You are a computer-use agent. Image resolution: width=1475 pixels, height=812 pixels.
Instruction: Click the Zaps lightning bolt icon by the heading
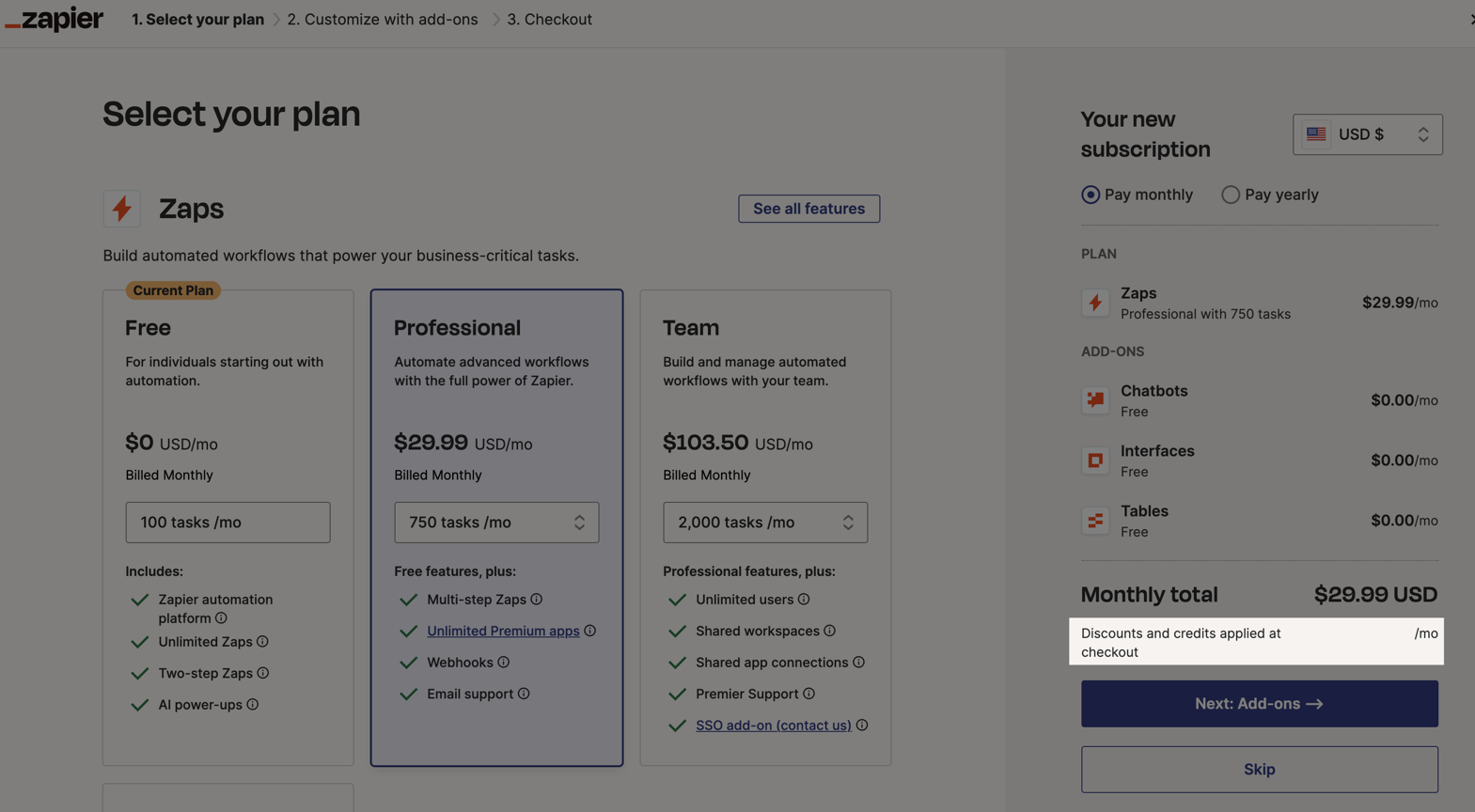click(x=122, y=209)
